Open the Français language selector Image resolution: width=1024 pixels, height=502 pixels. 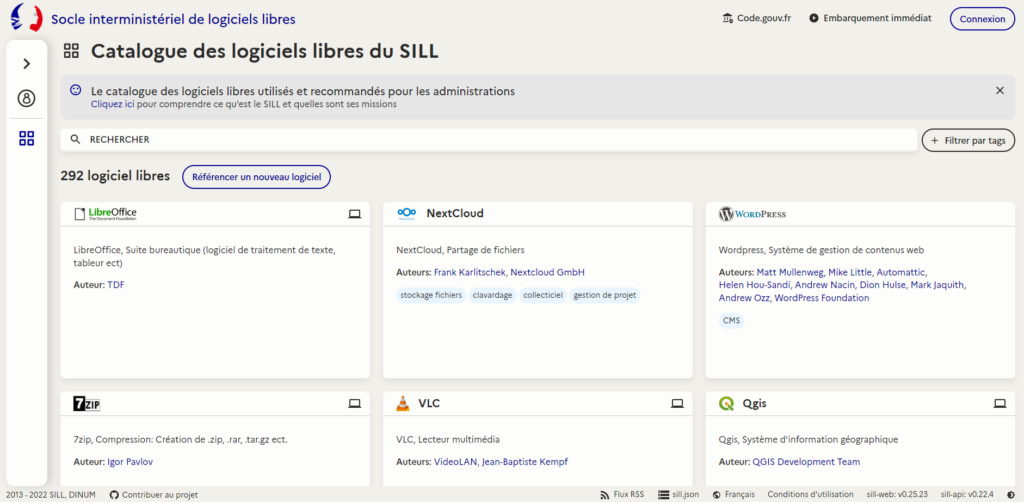point(733,495)
